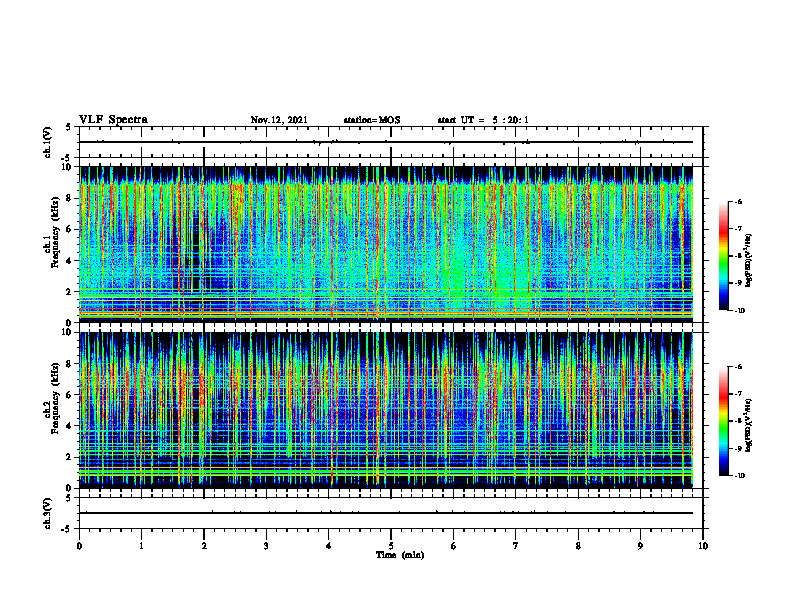Click the "-5" tick label on ch.3(V) axis
The height and width of the screenshot is (612, 792).
pos(67,528)
